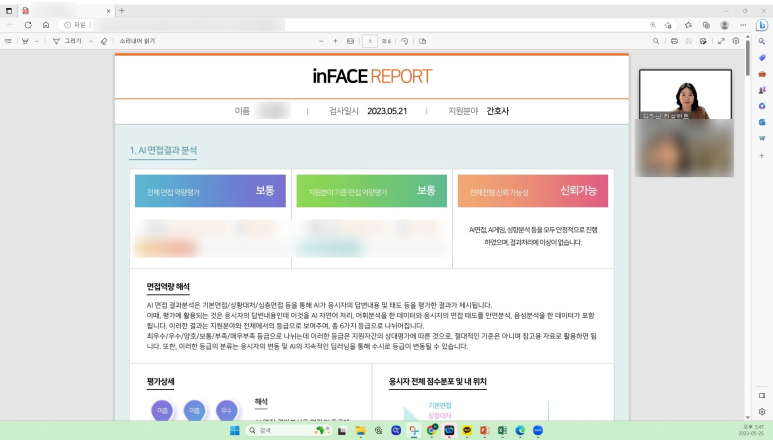Image resolution: width=773 pixels, height=440 pixels.
Task: Activate the 그리기 draw tool
Action: pyautogui.click(x=68, y=41)
